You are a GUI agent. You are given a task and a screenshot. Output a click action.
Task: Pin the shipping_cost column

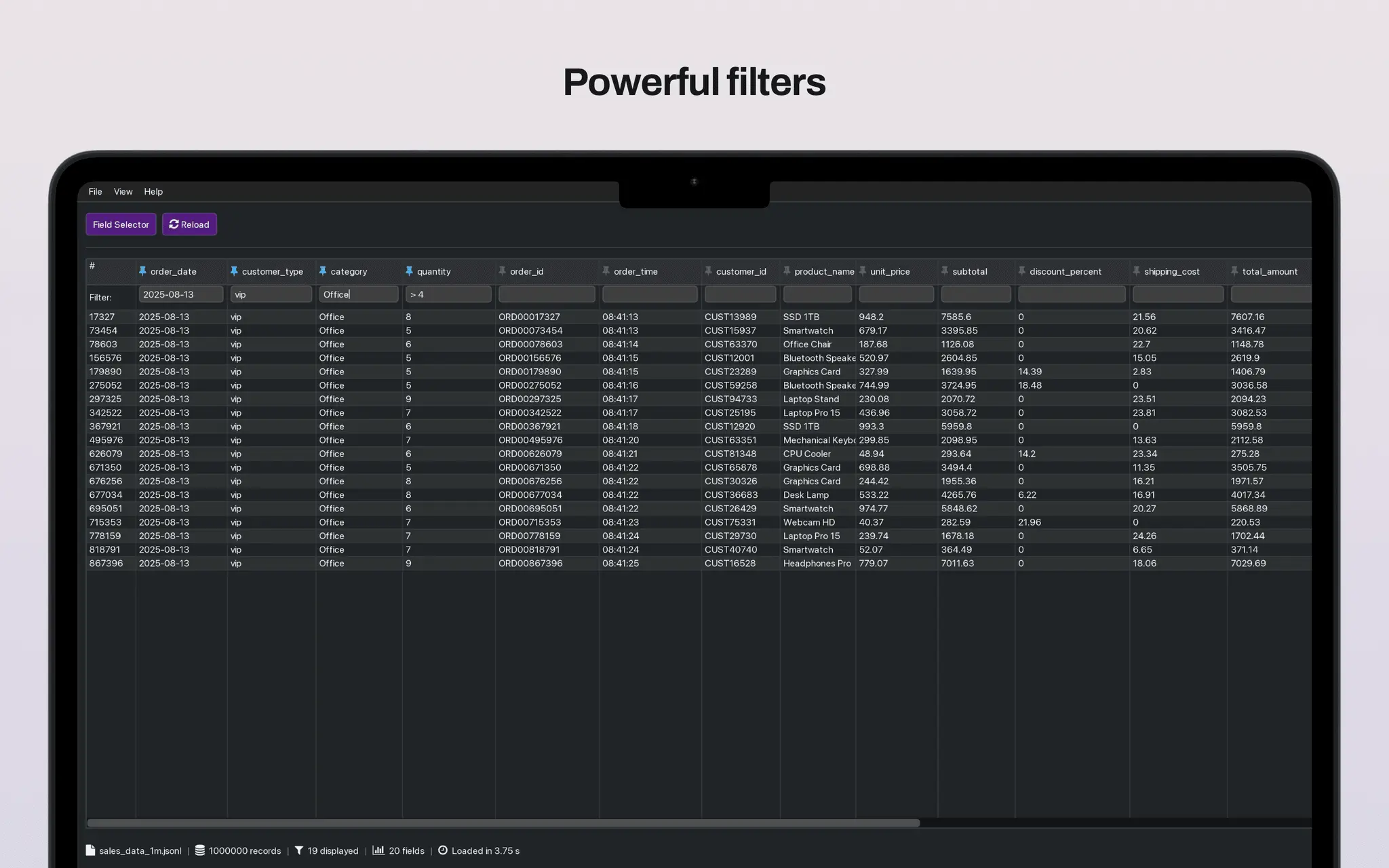click(1137, 271)
